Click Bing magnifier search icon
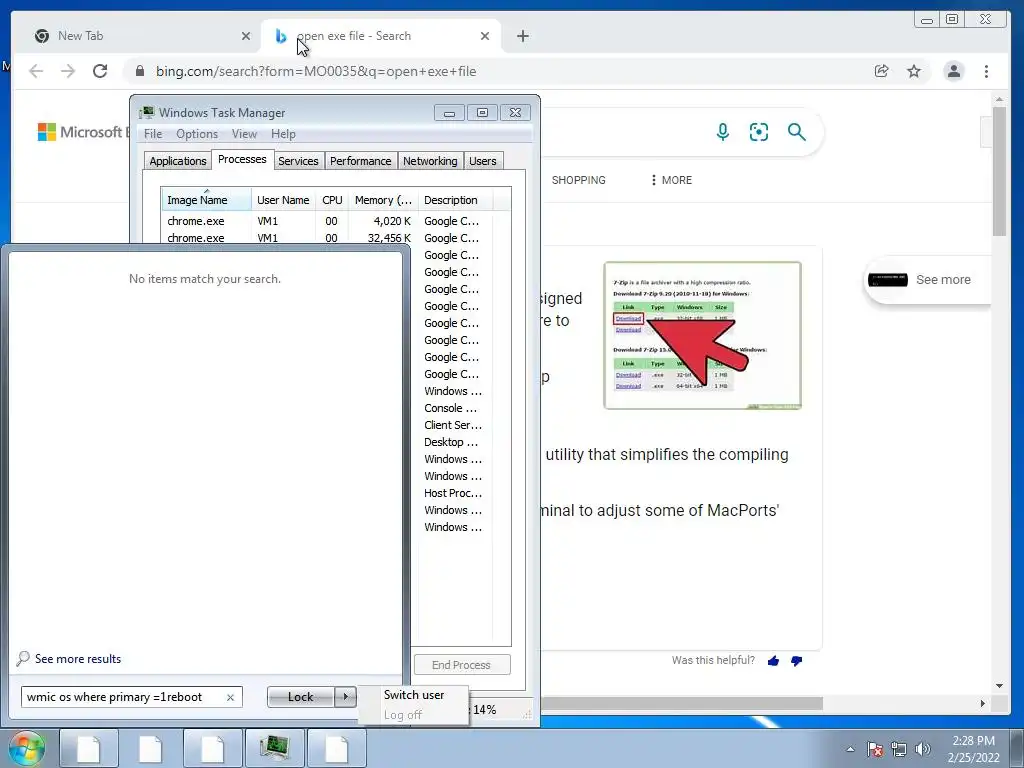This screenshot has width=1024, height=768. (796, 132)
